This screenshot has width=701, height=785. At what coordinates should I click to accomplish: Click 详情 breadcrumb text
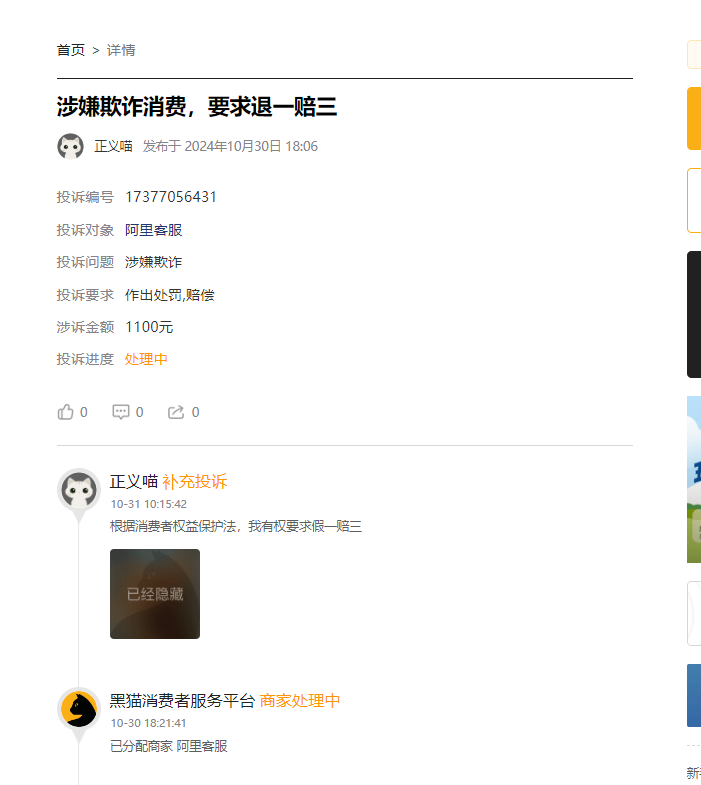pos(121,50)
